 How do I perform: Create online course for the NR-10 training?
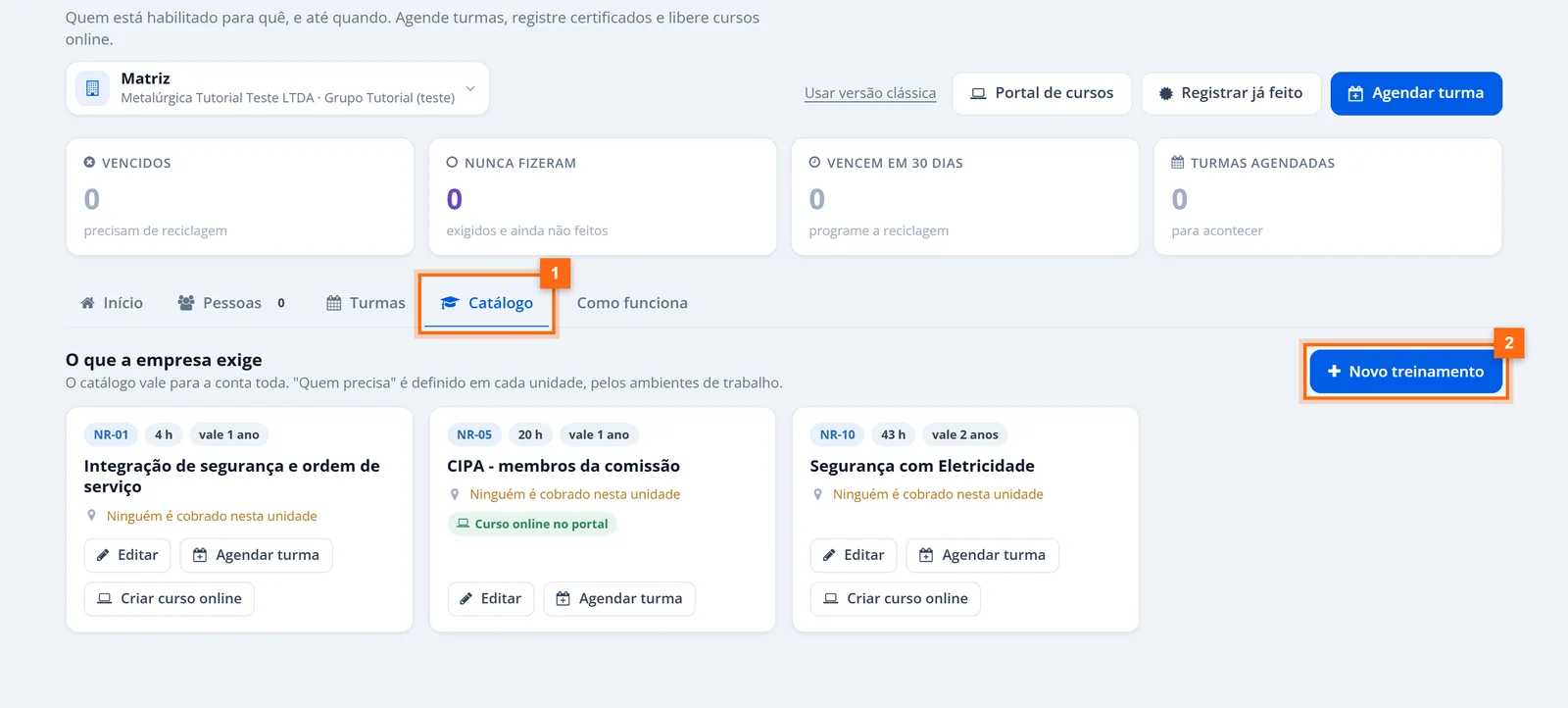coord(896,598)
